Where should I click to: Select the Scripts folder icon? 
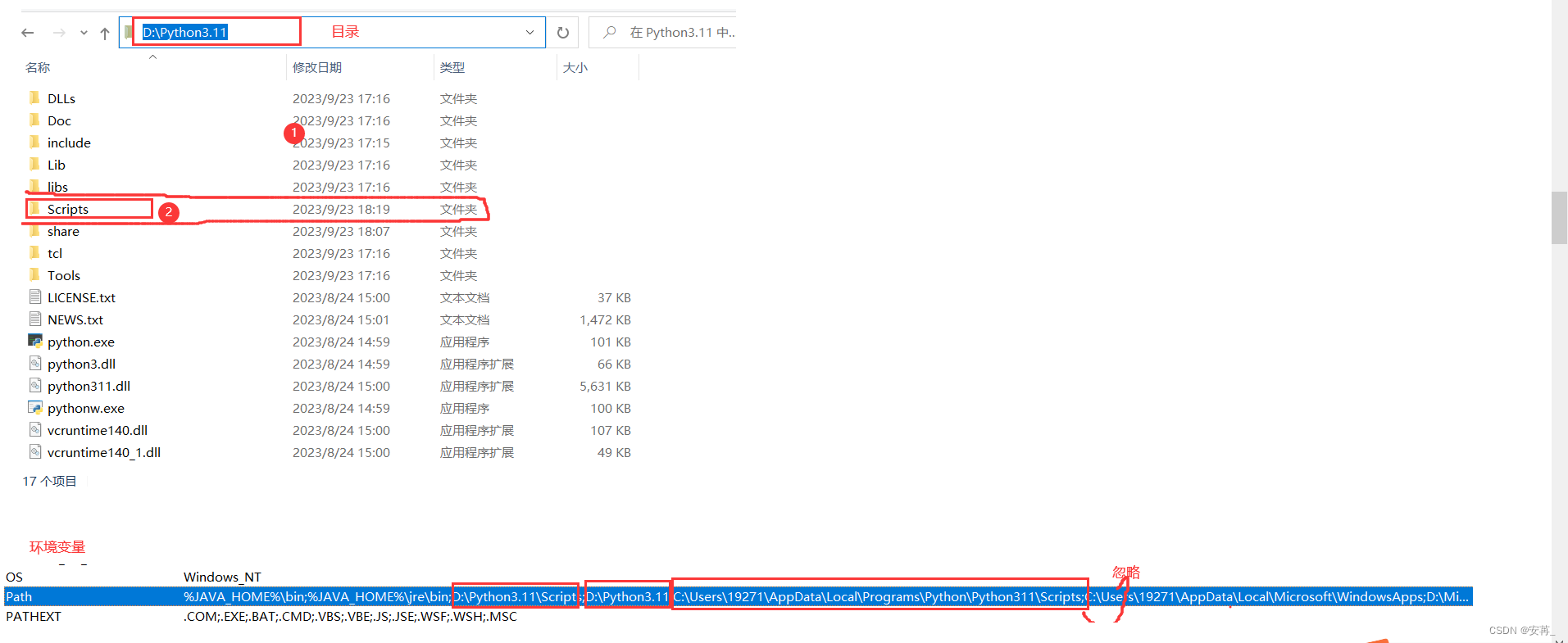pyautogui.click(x=34, y=208)
